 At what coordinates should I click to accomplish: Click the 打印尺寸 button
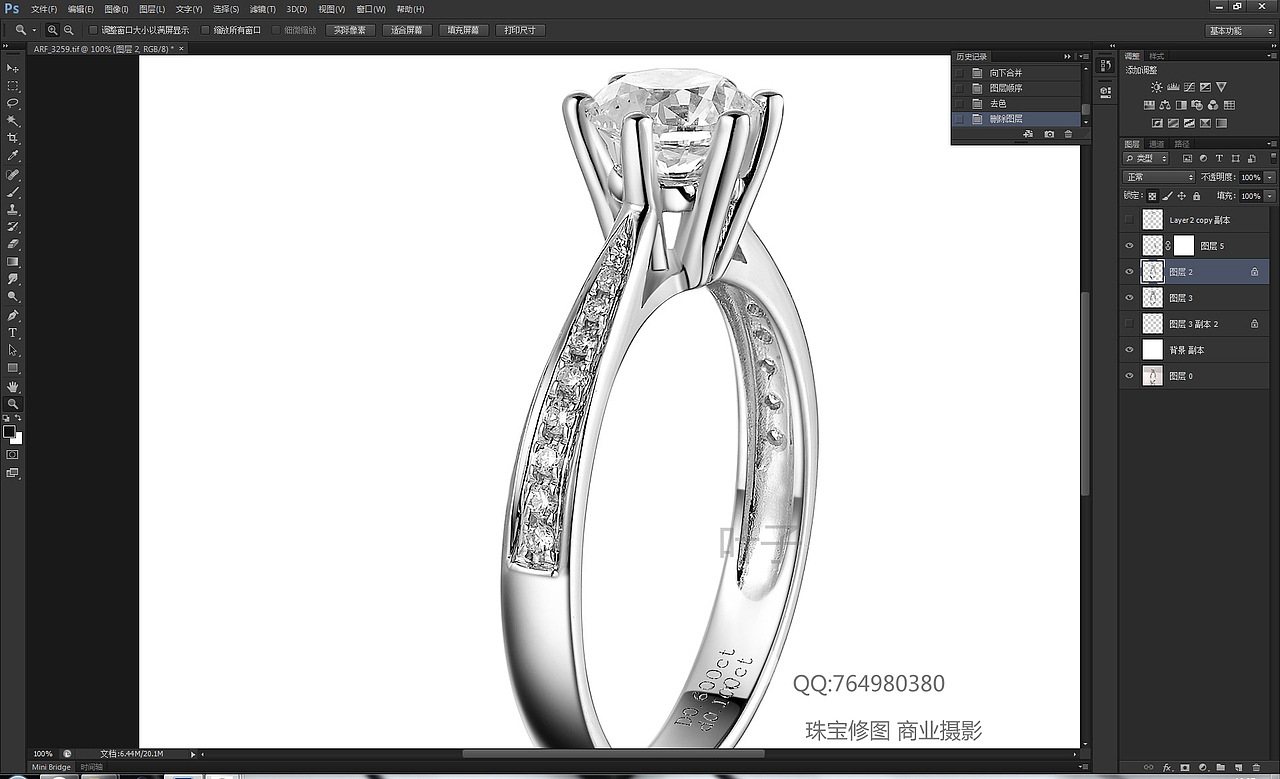521,30
